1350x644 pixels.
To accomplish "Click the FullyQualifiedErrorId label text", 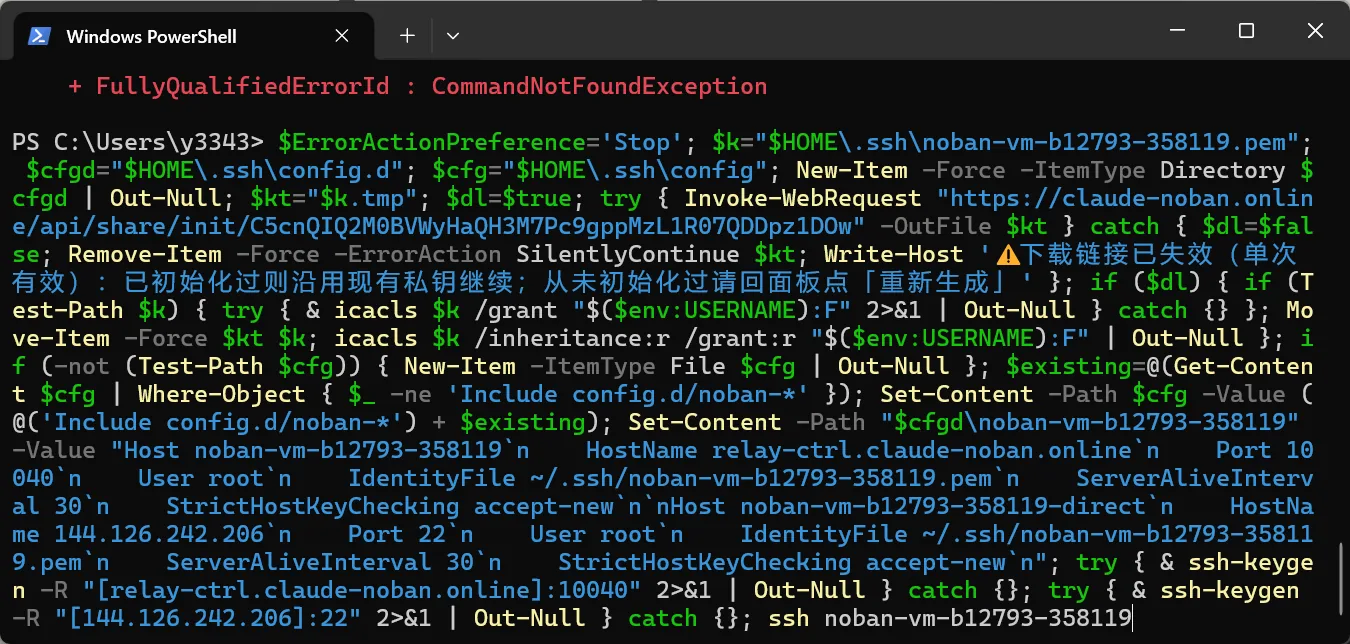I will click(x=243, y=86).
